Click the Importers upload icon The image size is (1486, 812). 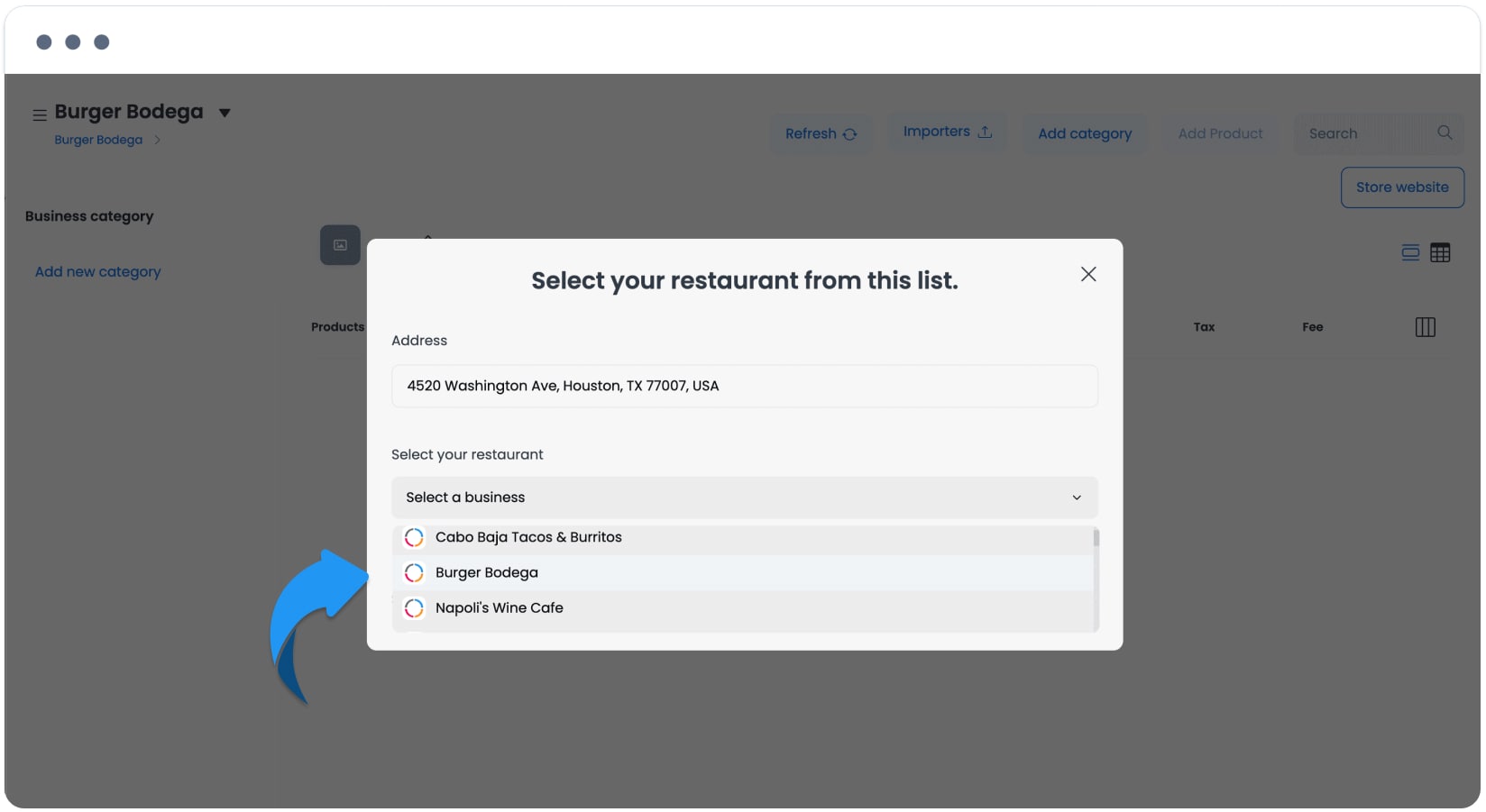pyautogui.click(x=985, y=132)
